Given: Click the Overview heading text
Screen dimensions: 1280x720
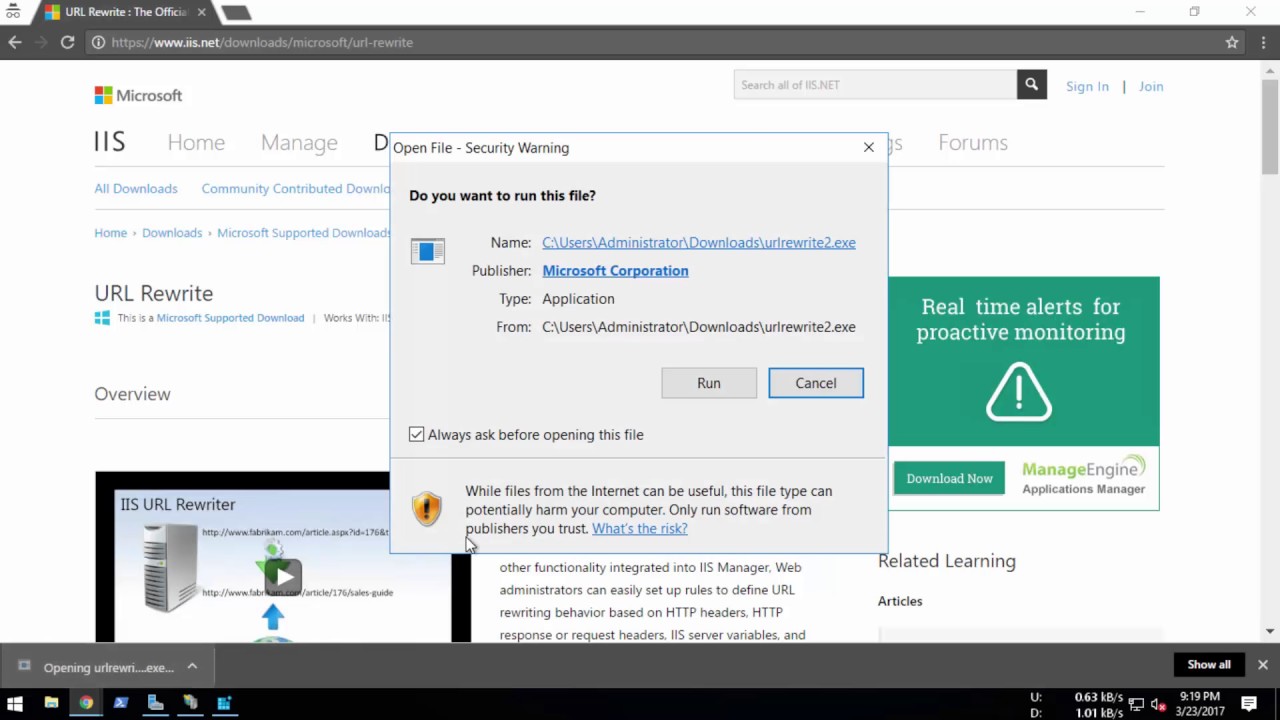Looking at the screenshot, I should coord(132,394).
